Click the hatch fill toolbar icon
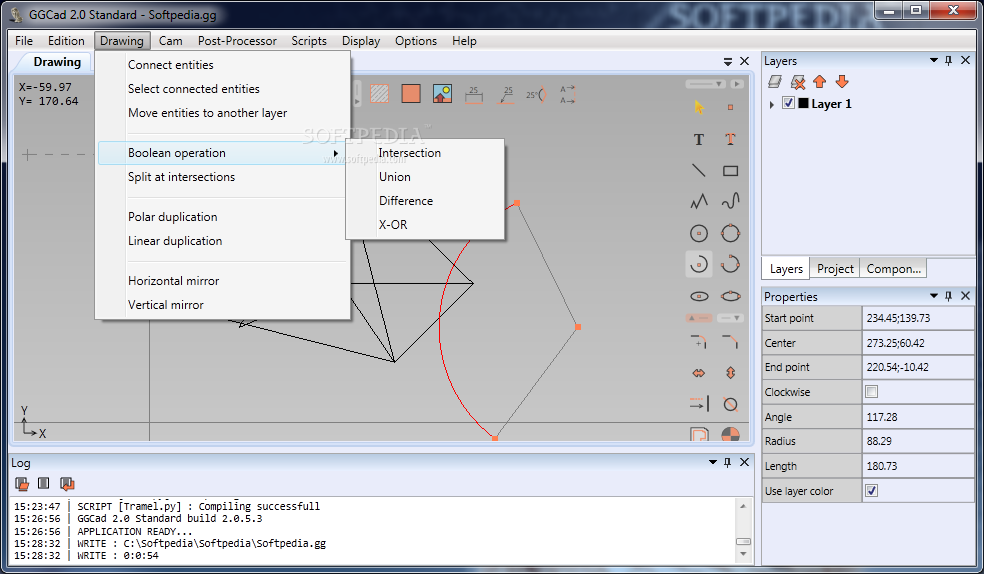 (380, 94)
